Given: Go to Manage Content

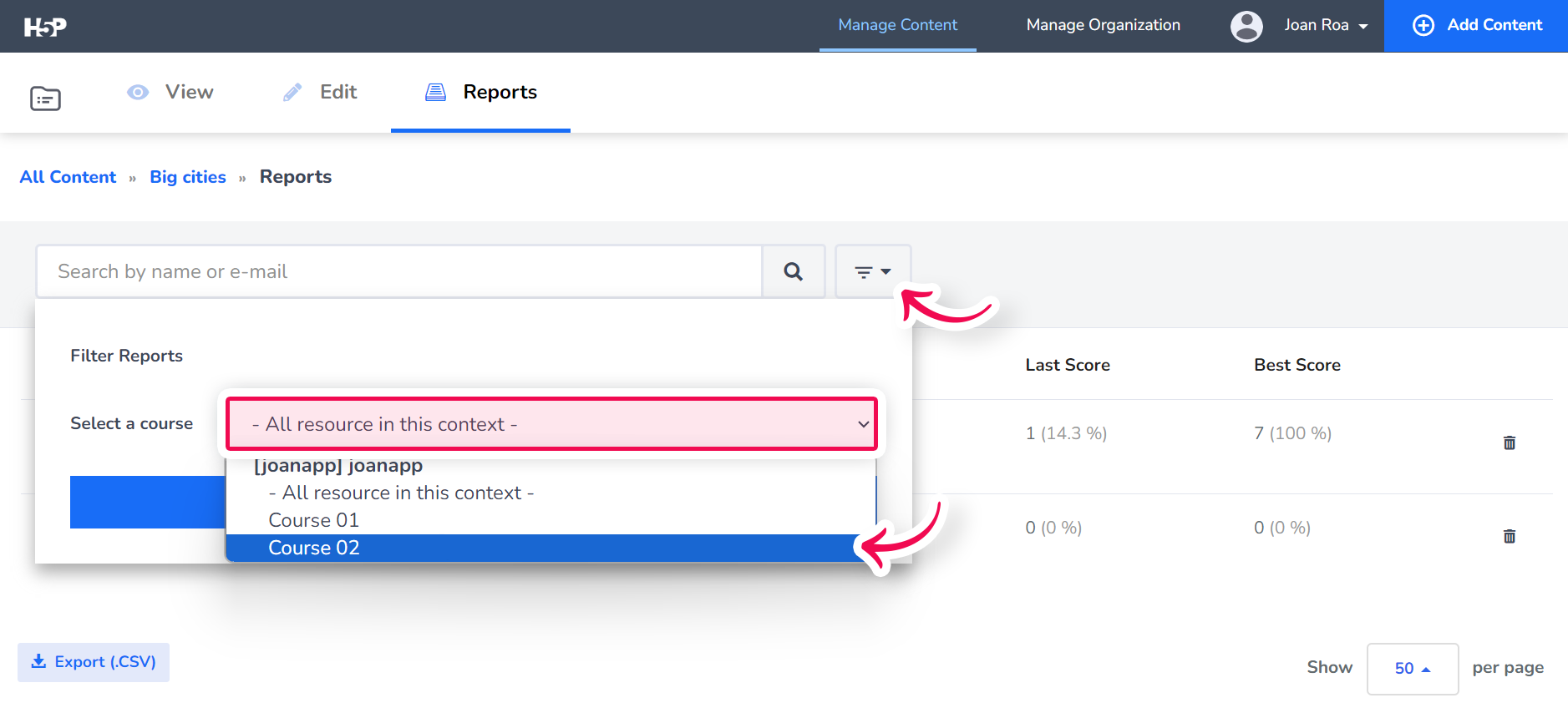Looking at the screenshot, I should pos(898,25).
